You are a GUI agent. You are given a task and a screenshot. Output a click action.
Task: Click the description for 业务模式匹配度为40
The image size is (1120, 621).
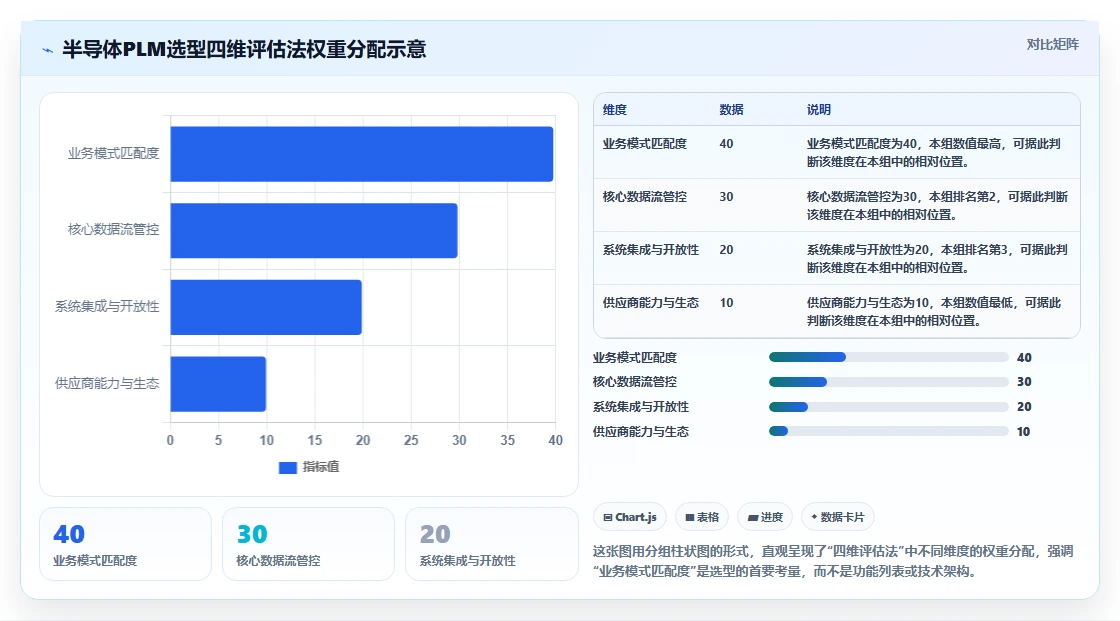tap(934, 152)
